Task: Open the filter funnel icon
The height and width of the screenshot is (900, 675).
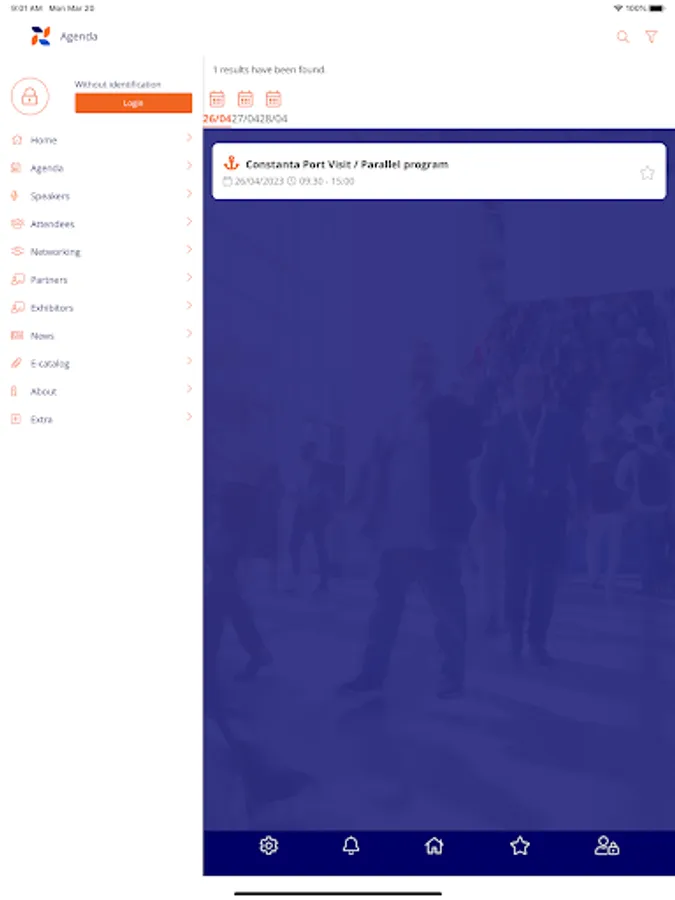Action: click(x=651, y=37)
